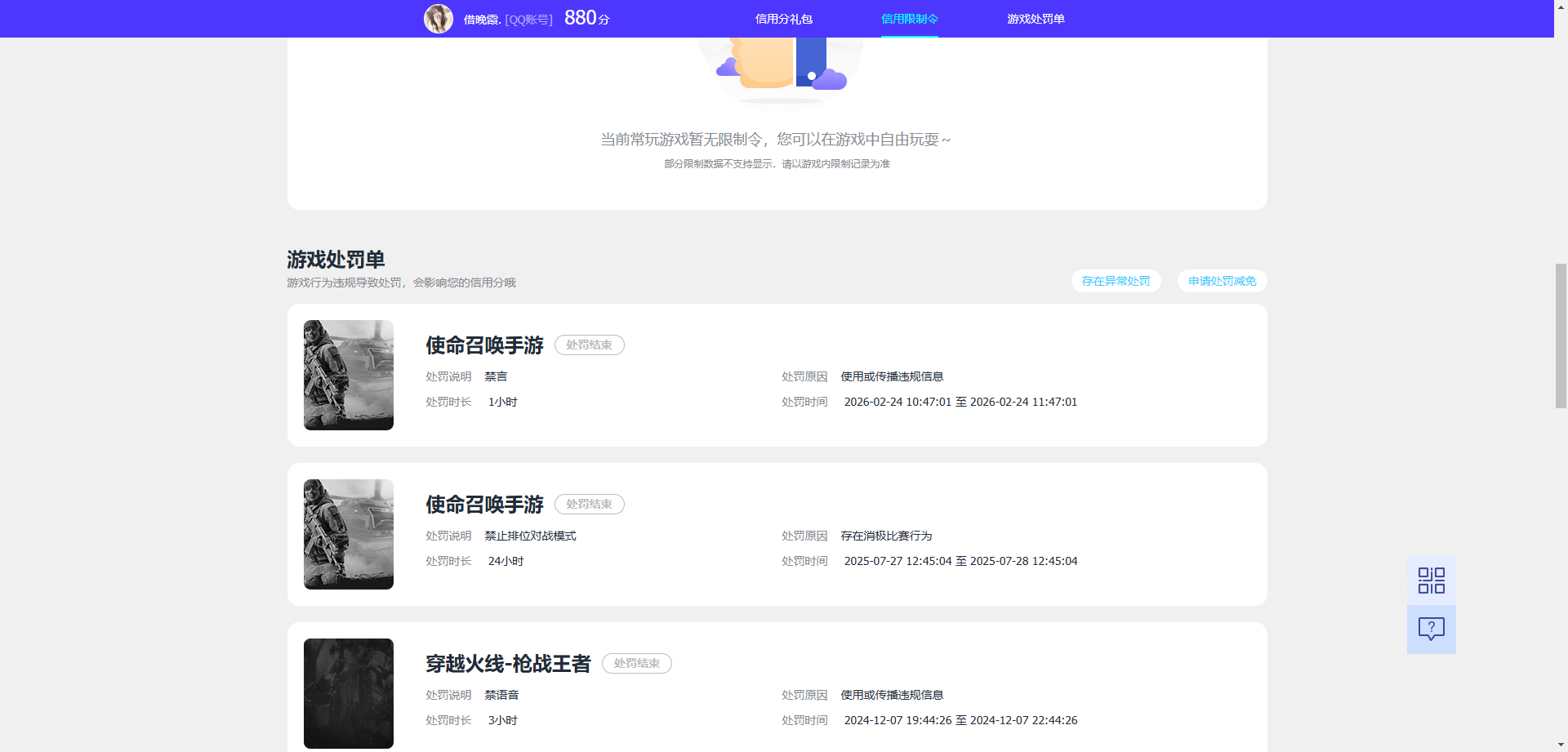Switch to 信用限制令 tab

(x=909, y=19)
